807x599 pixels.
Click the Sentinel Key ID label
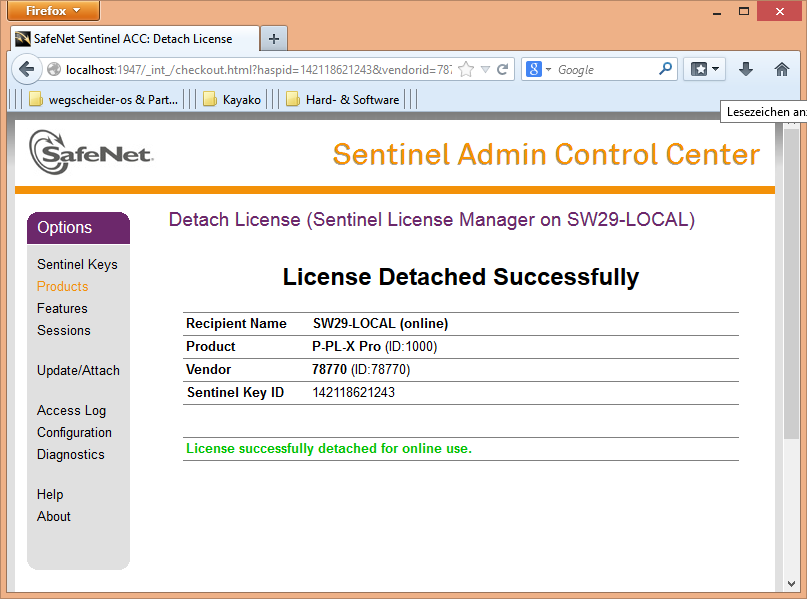[235, 393]
